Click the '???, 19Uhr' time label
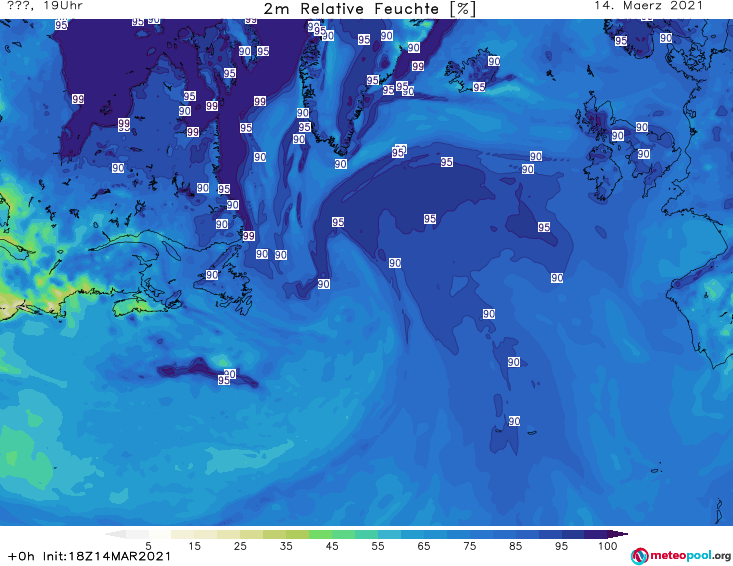The height and width of the screenshot is (566, 733). (x=45, y=6)
